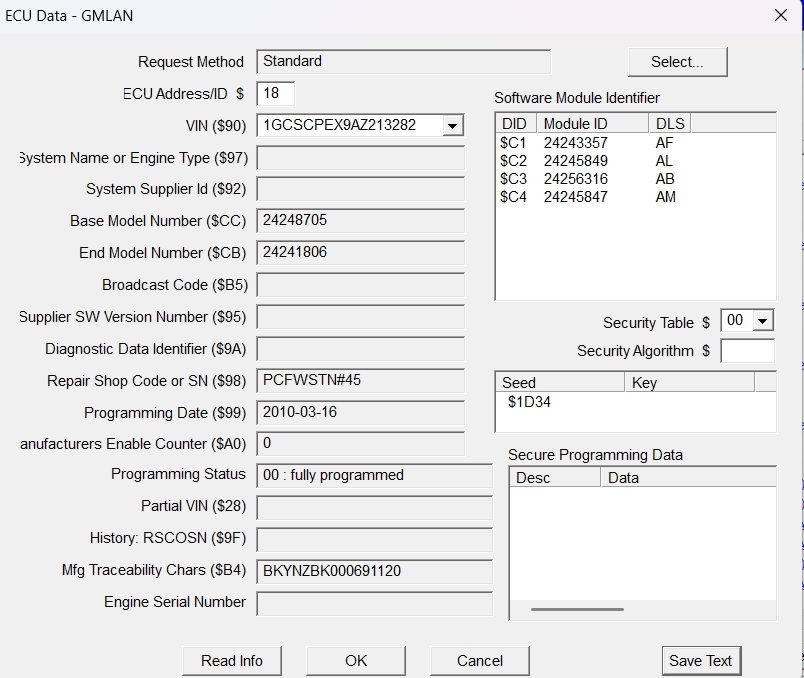Click the Module ID column header

(x=593, y=124)
